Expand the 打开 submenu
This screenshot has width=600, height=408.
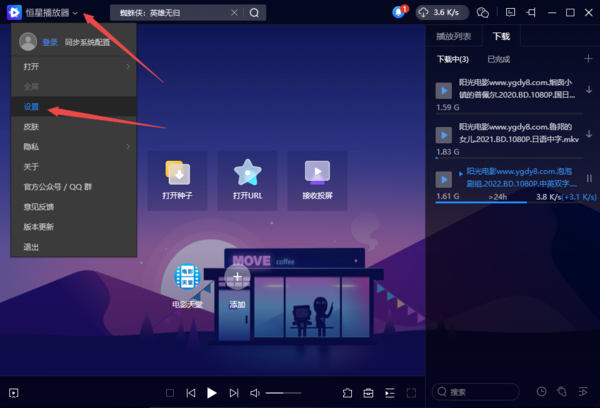tap(74, 67)
